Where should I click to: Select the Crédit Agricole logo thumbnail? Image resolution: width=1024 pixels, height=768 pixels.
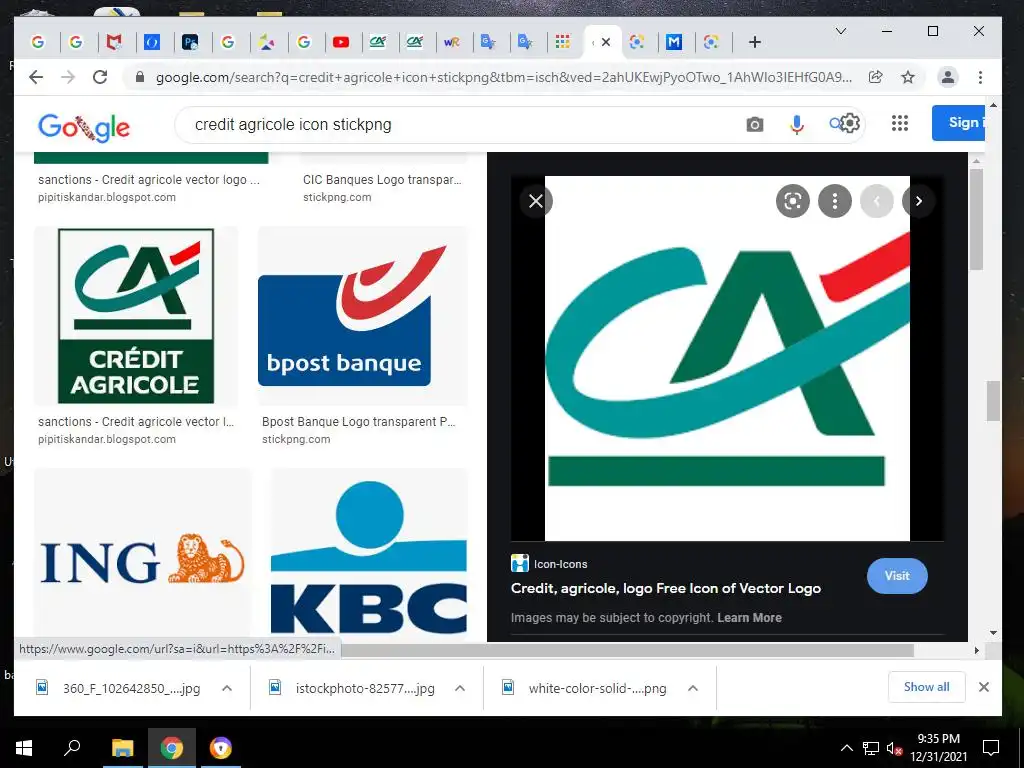(x=136, y=316)
